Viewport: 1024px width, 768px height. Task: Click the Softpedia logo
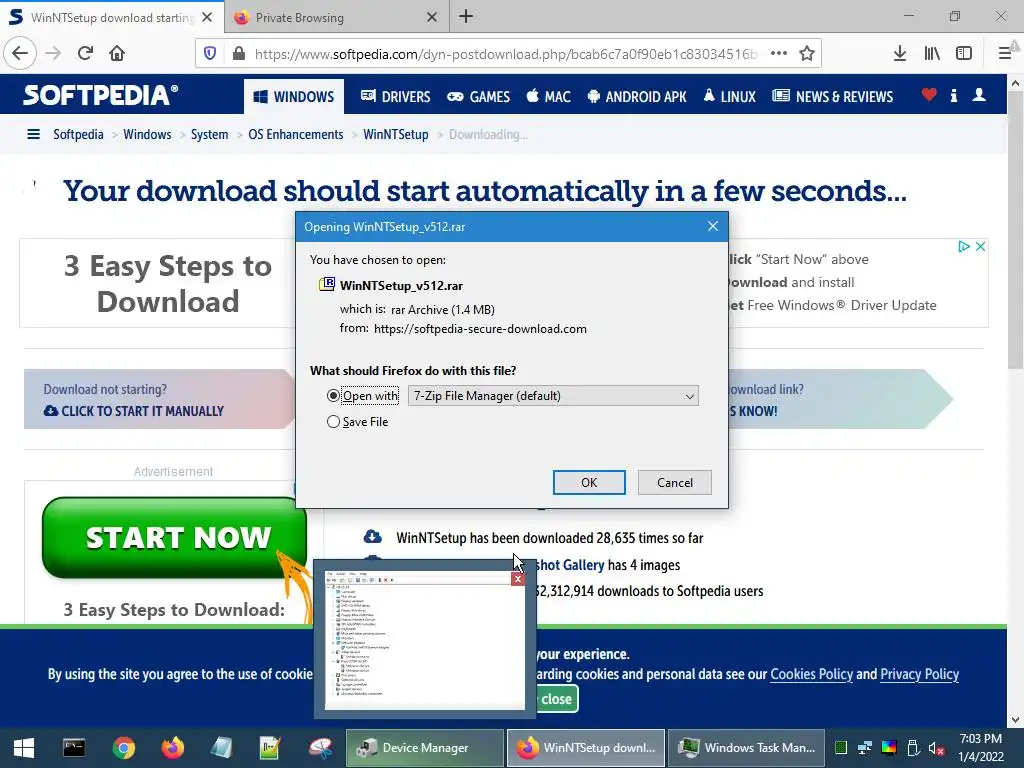(100, 95)
